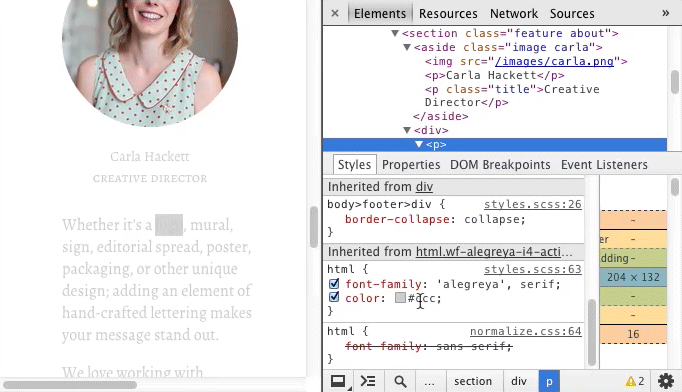Jump to inherited div link
682x392 pixels.
(424, 187)
